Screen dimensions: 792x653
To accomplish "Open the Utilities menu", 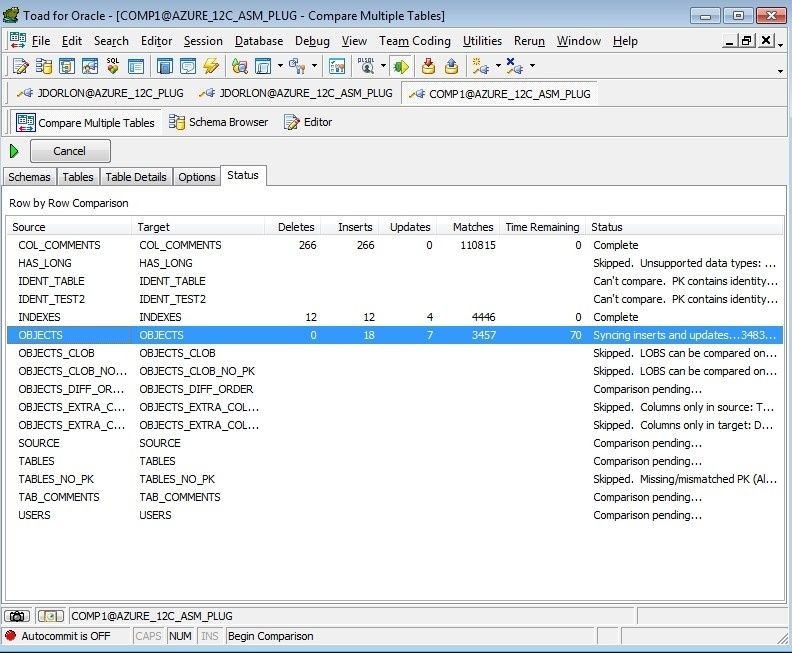I will [x=482, y=41].
